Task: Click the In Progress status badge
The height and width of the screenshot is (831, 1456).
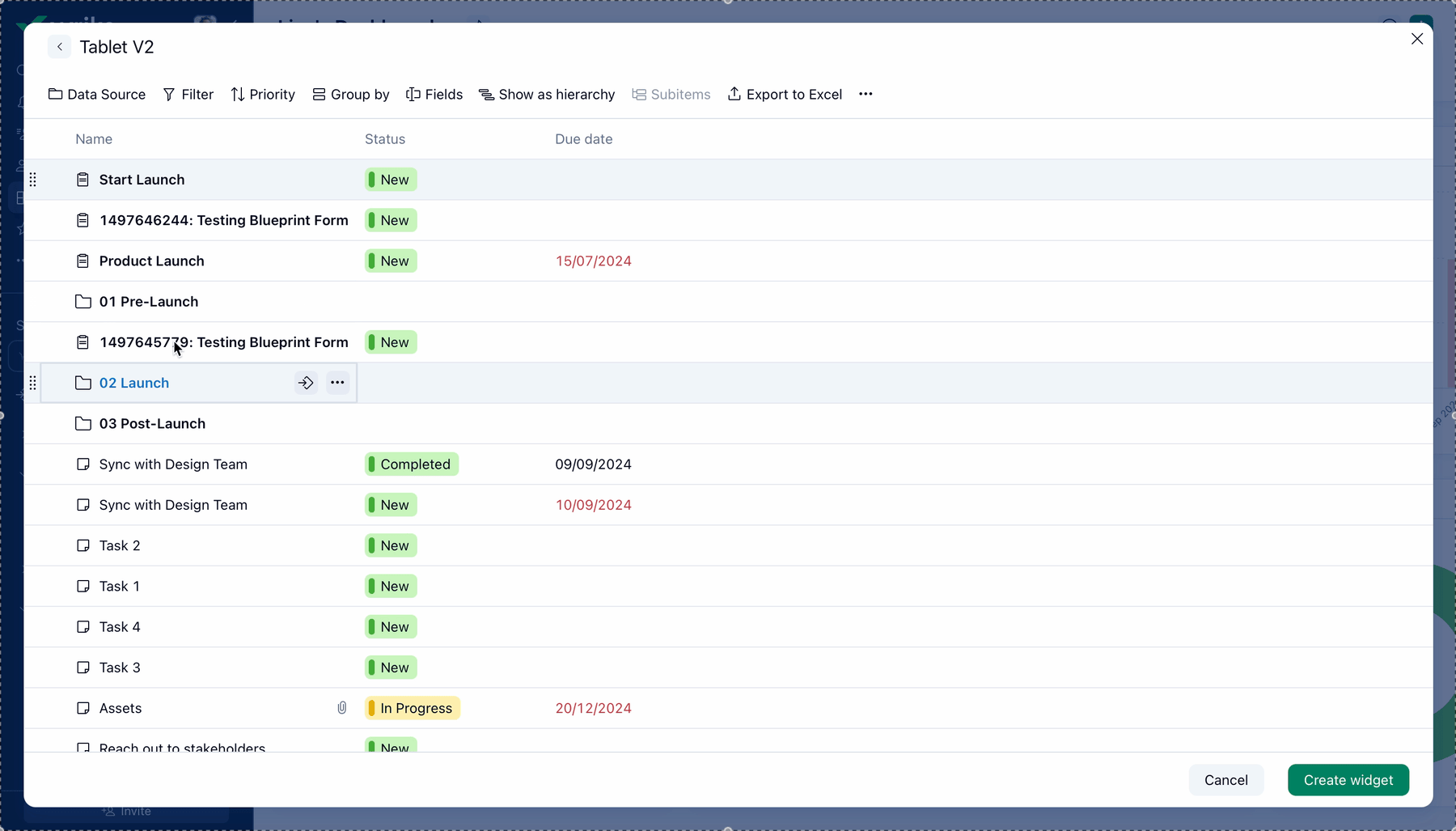Action: (413, 708)
